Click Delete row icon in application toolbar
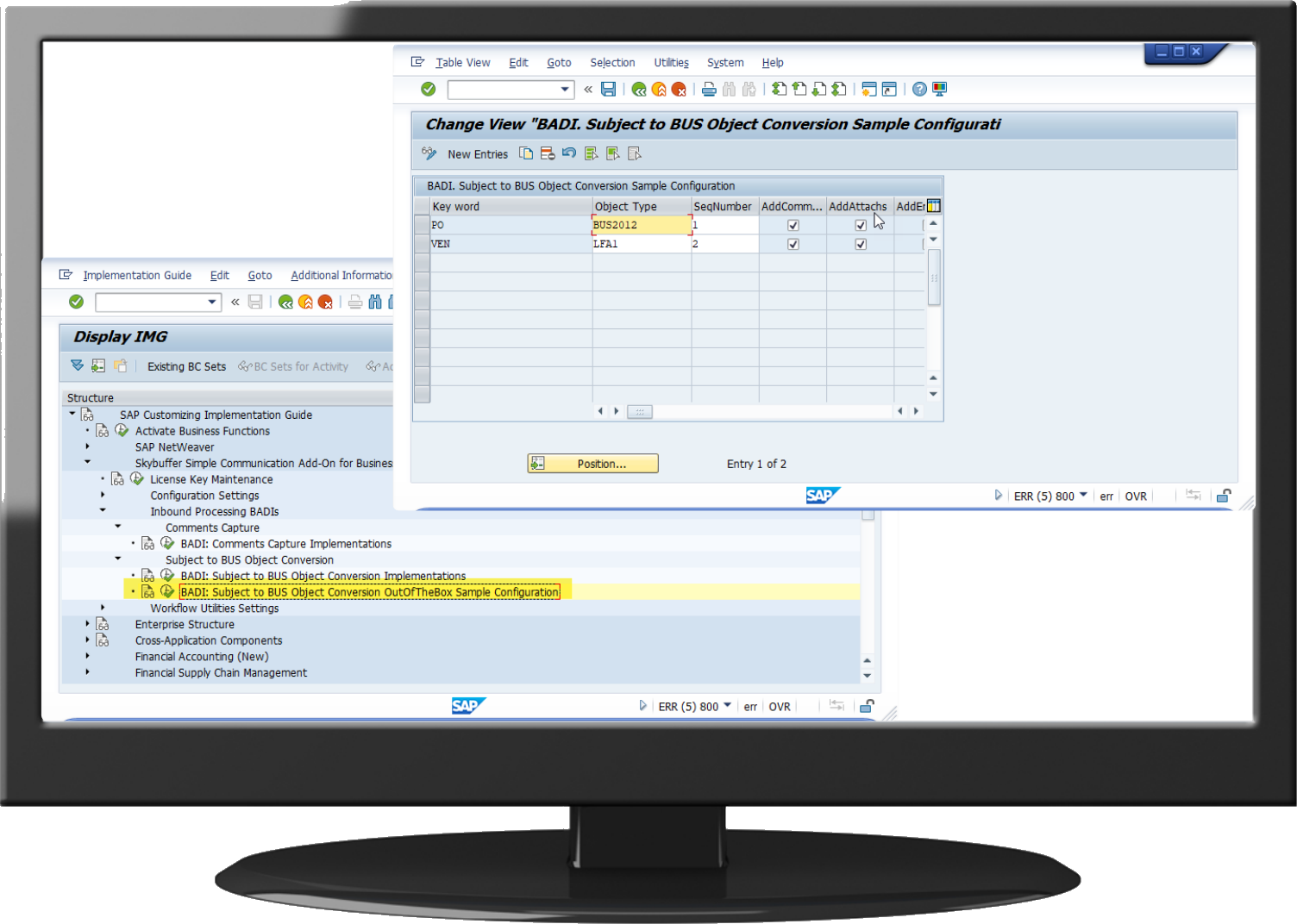Screen dimensions: 1297x924 (548, 153)
